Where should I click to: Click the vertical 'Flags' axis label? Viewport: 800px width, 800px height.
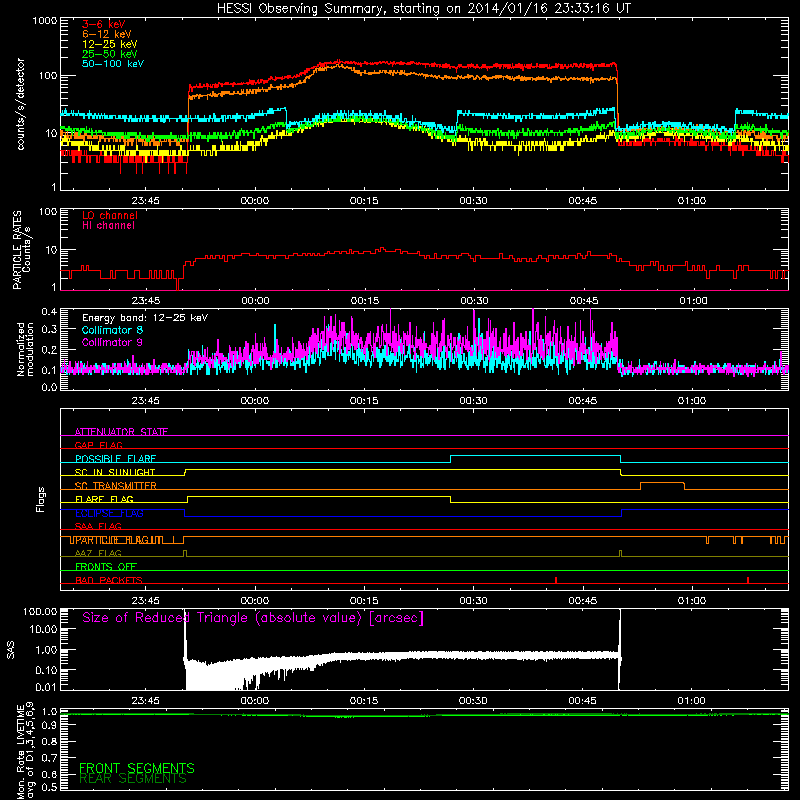click(41, 499)
